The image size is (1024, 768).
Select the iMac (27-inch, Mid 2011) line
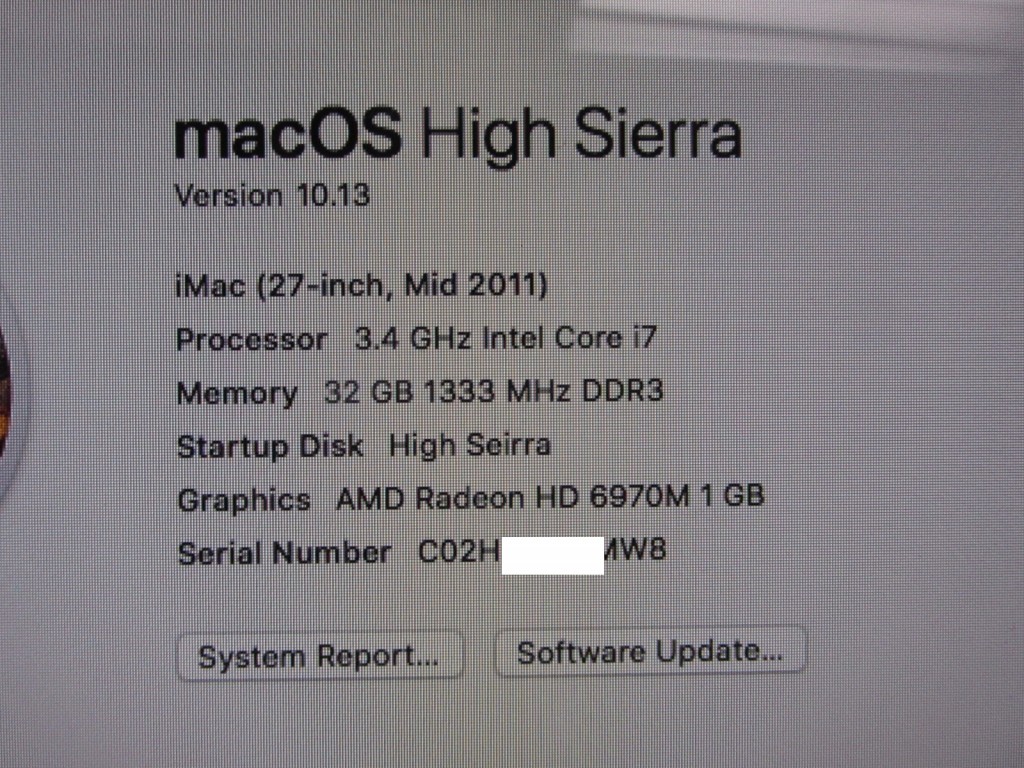tap(362, 286)
